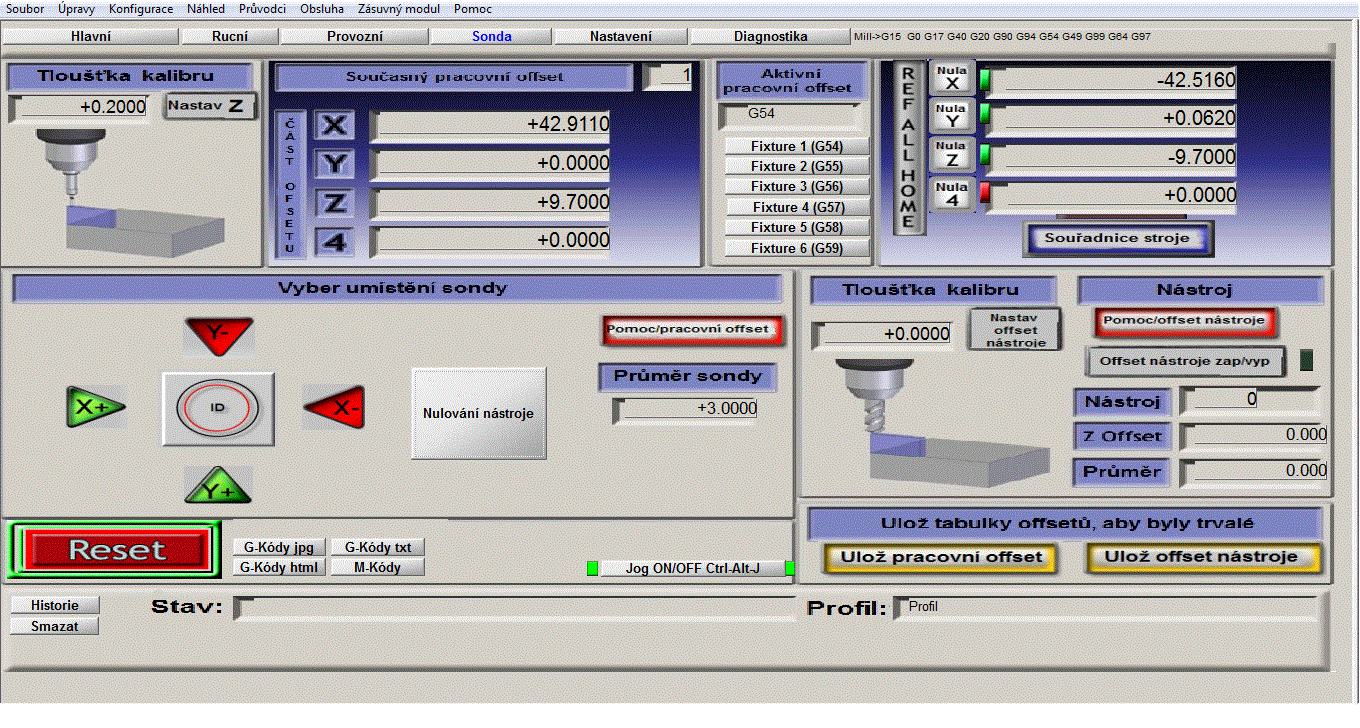1360x728 pixels.
Task: Toggle Jog ON/OFF Ctrl-Alt-J
Action: coord(691,568)
